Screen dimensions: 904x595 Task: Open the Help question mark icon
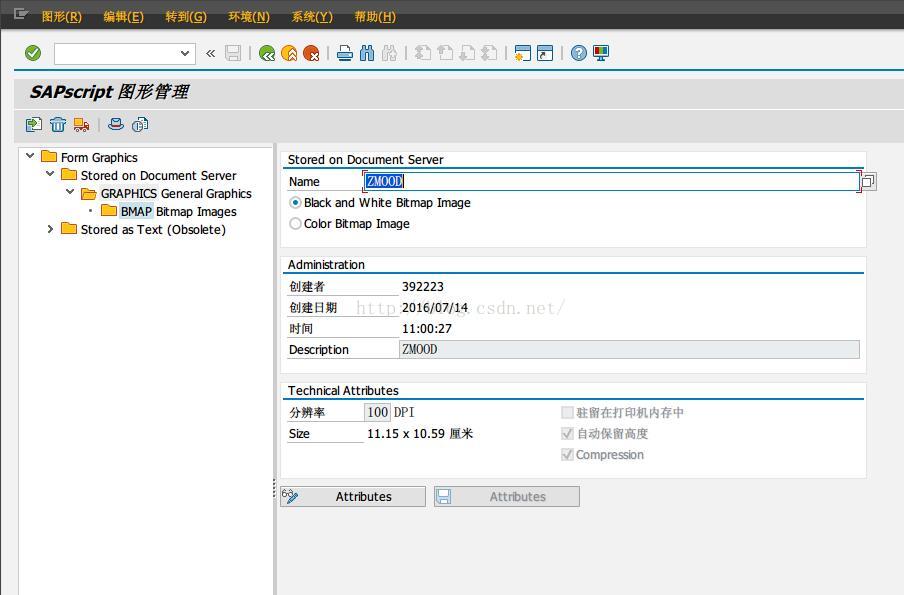pos(579,53)
